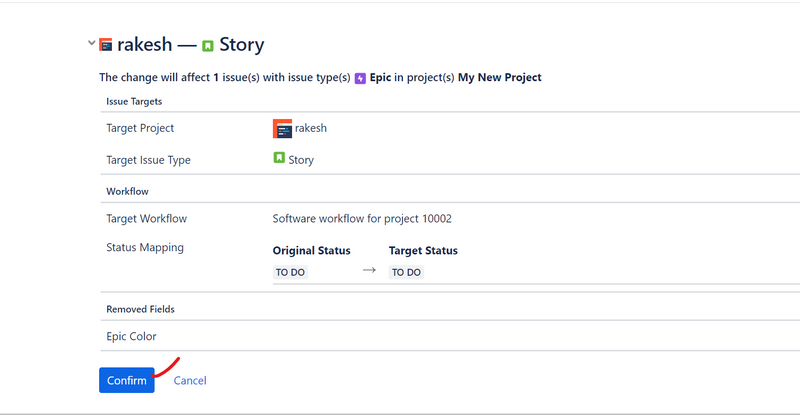The width and height of the screenshot is (800, 415).
Task: Click the Status Mapping row label
Action: click(x=145, y=247)
